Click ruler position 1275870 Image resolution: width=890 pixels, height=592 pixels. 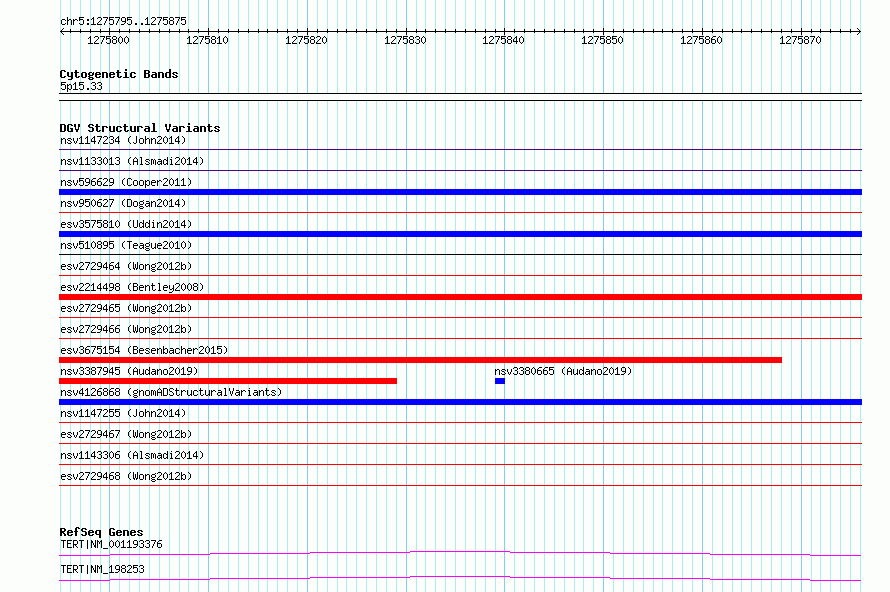pyautogui.click(x=800, y=40)
